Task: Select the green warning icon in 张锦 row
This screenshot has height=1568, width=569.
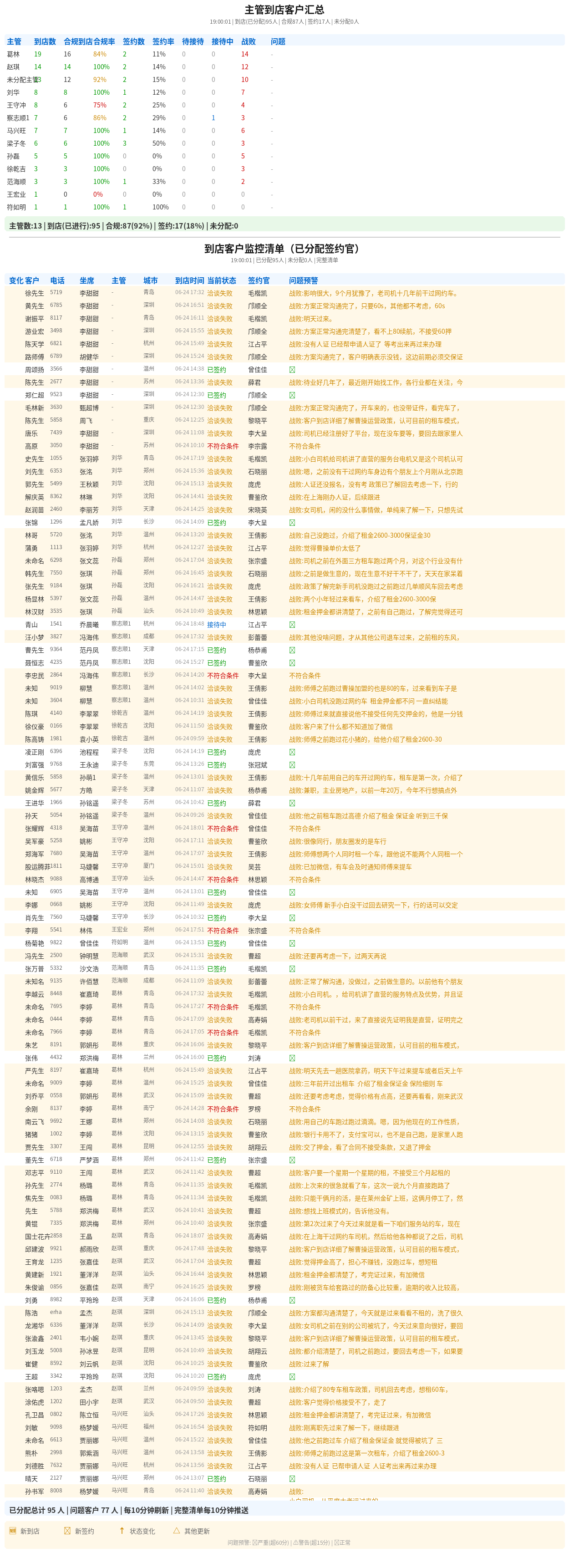Action: [x=292, y=522]
